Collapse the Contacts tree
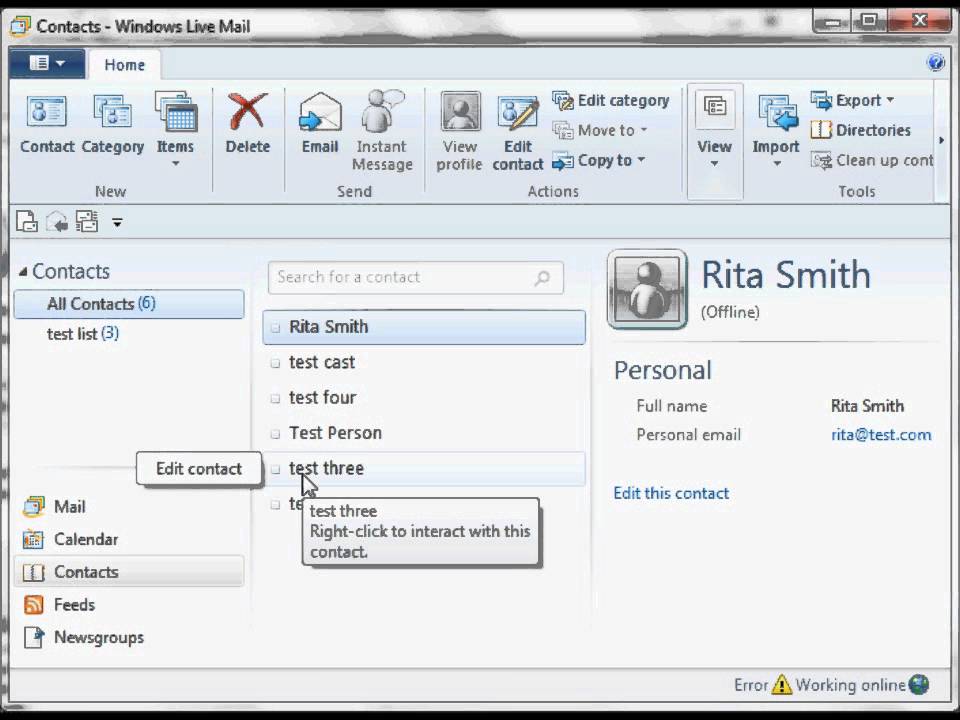This screenshot has height=720, width=960. tap(23, 271)
